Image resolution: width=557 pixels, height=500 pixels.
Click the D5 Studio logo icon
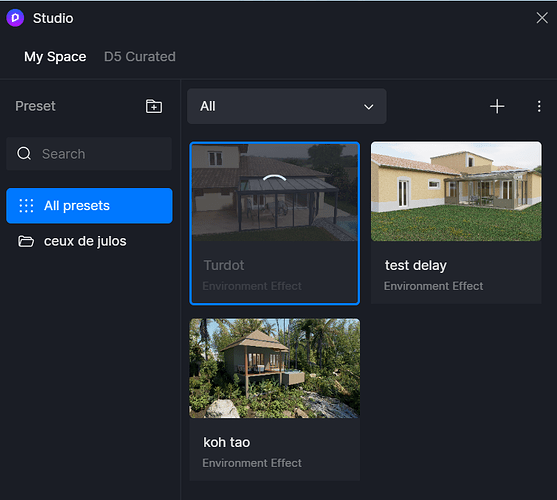tap(15, 18)
